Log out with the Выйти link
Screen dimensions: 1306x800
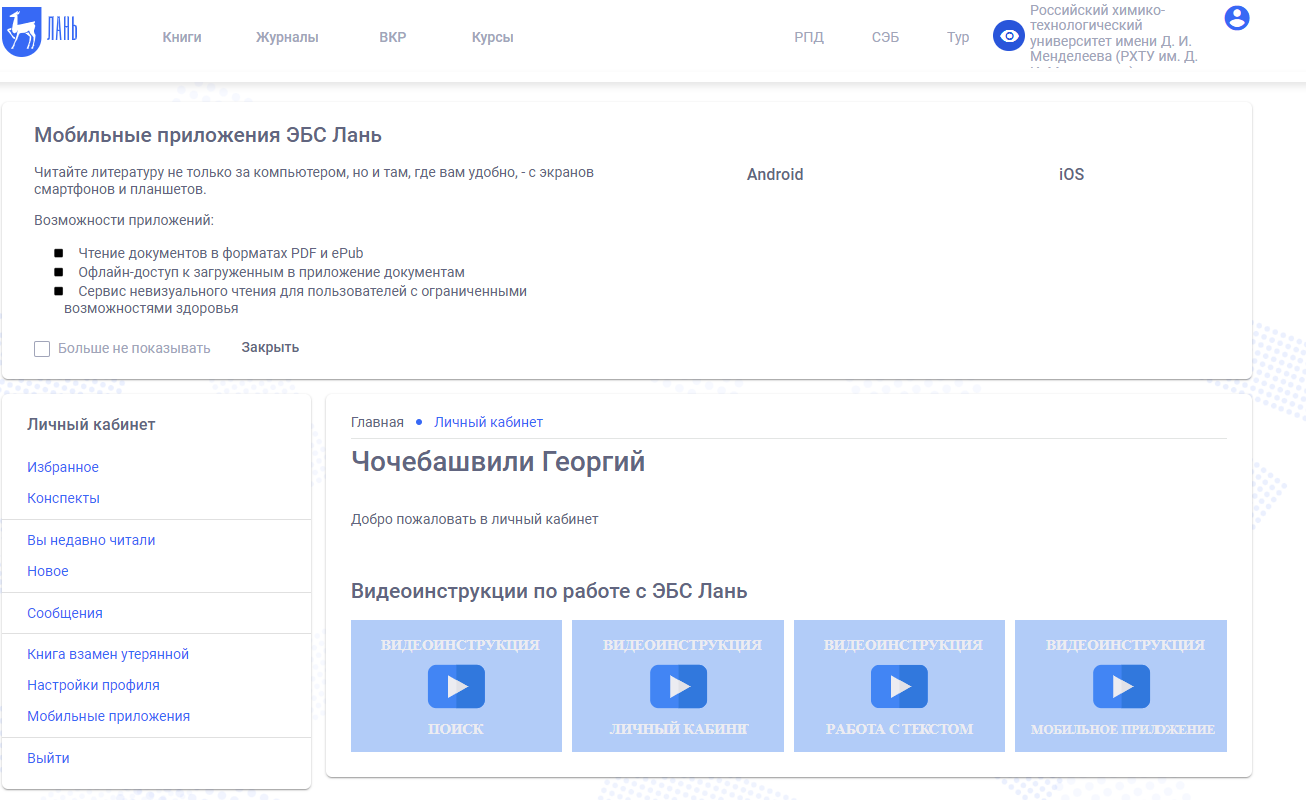[48, 758]
